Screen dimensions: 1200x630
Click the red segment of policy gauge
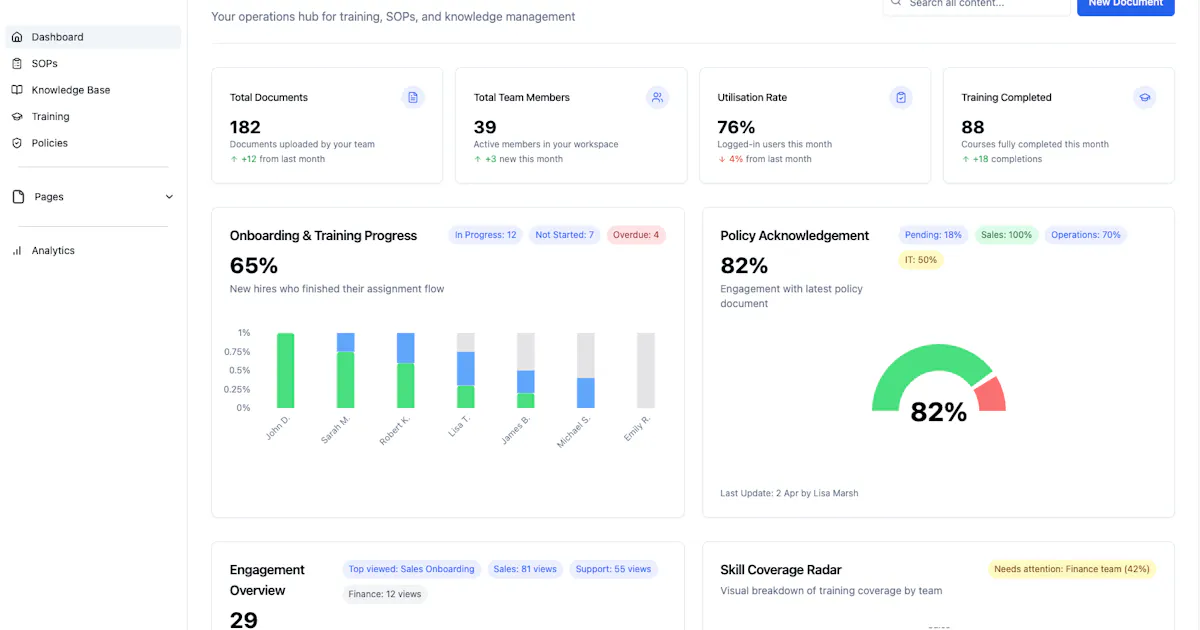[x=992, y=395]
